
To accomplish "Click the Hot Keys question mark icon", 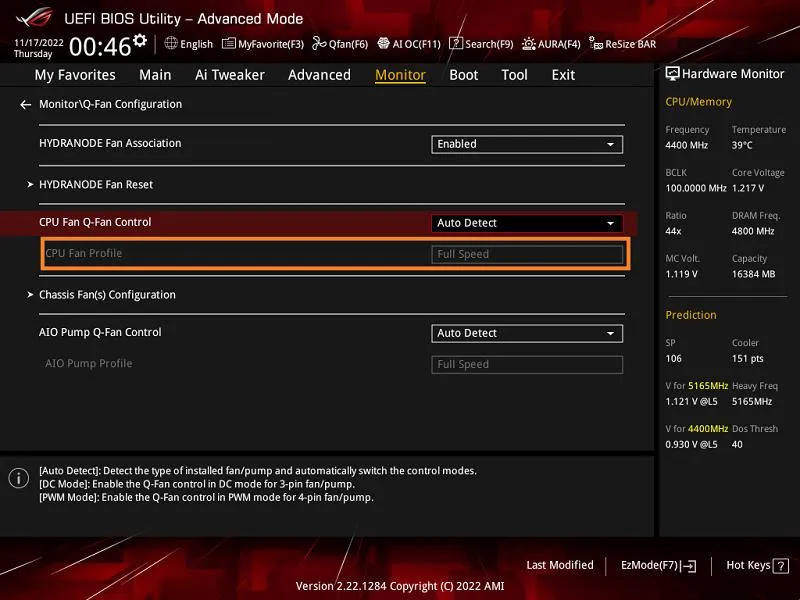I will [781, 565].
